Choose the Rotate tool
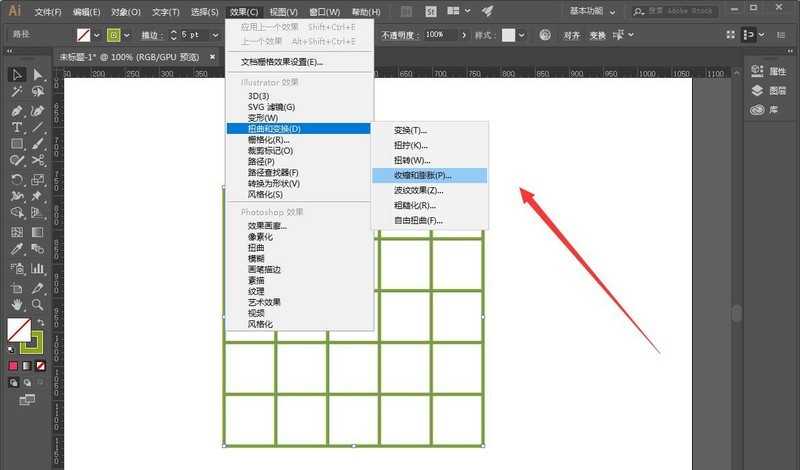The image size is (800, 470). pyautogui.click(x=17, y=180)
